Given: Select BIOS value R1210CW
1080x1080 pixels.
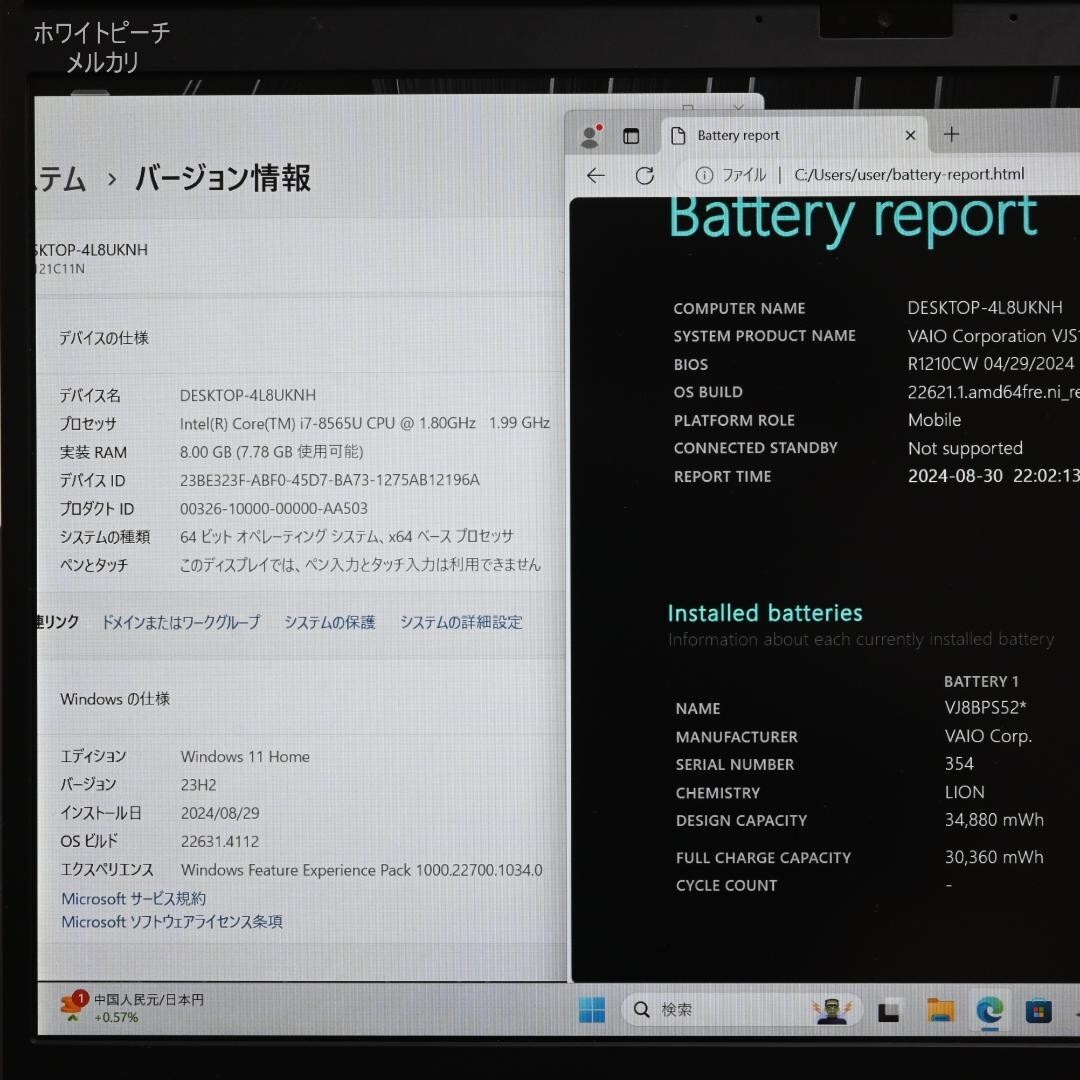Looking at the screenshot, I should [x=991, y=364].
